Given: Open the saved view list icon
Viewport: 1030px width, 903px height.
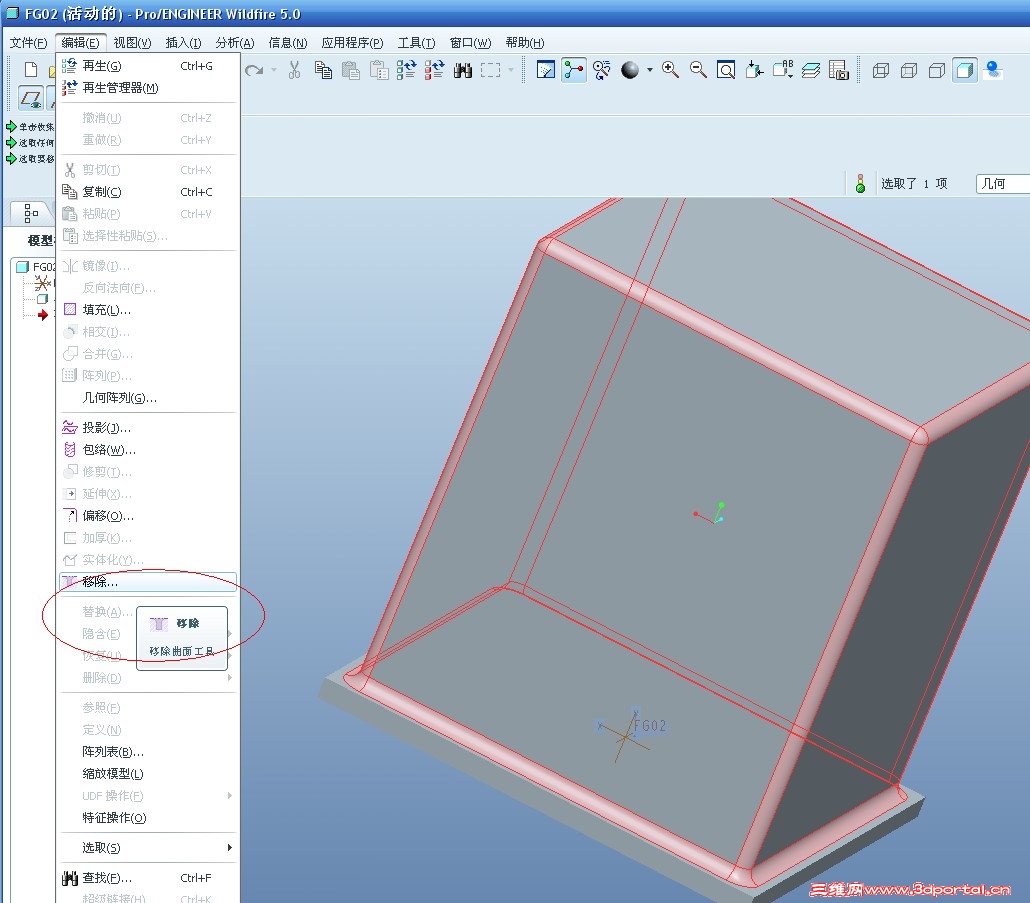Looking at the screenshot, I should (x=782, y=70).
